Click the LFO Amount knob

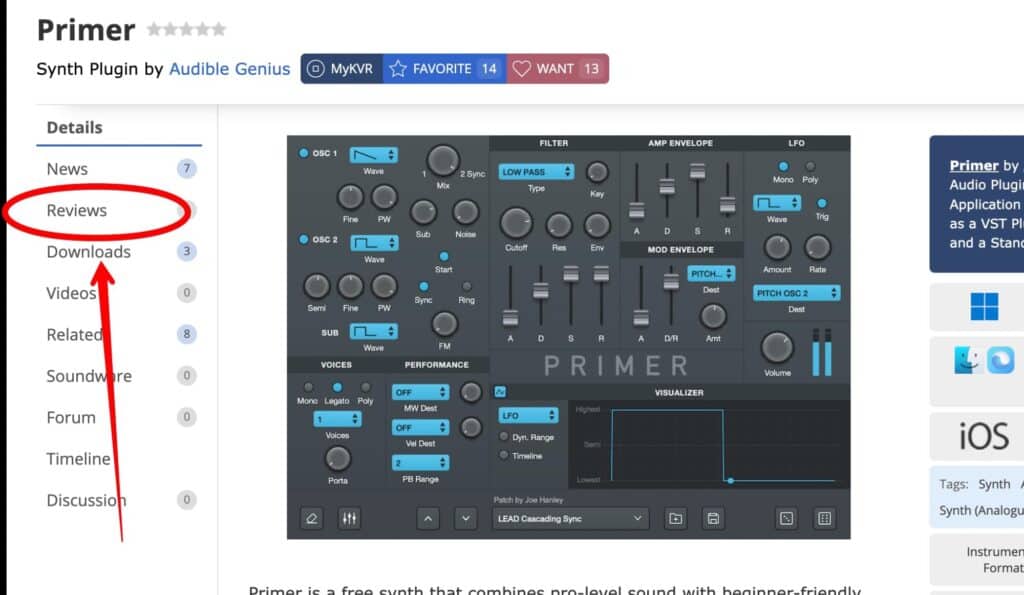pos(776,248)
